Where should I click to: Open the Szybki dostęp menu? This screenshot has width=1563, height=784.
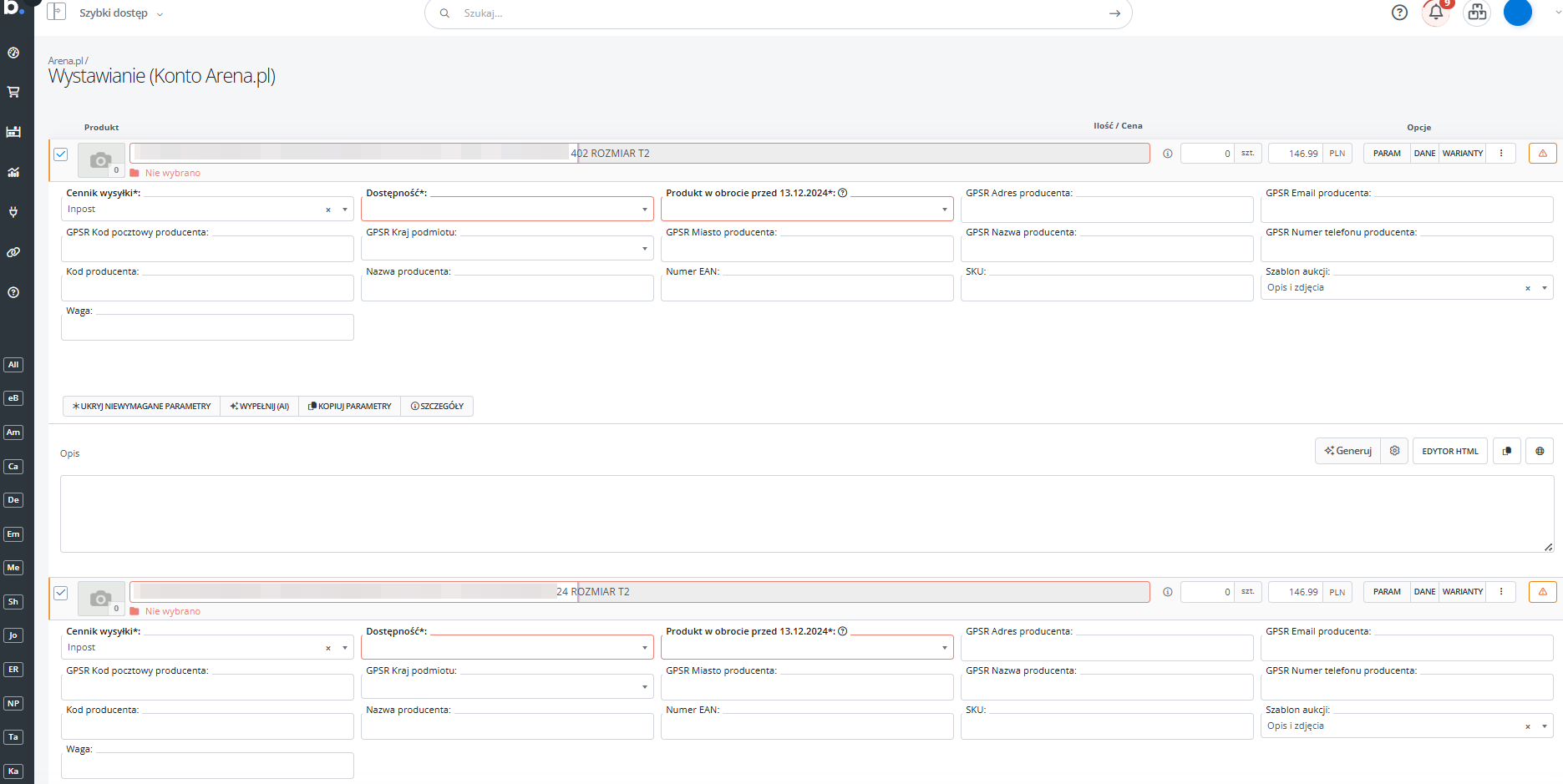click(x=120, y=13)
